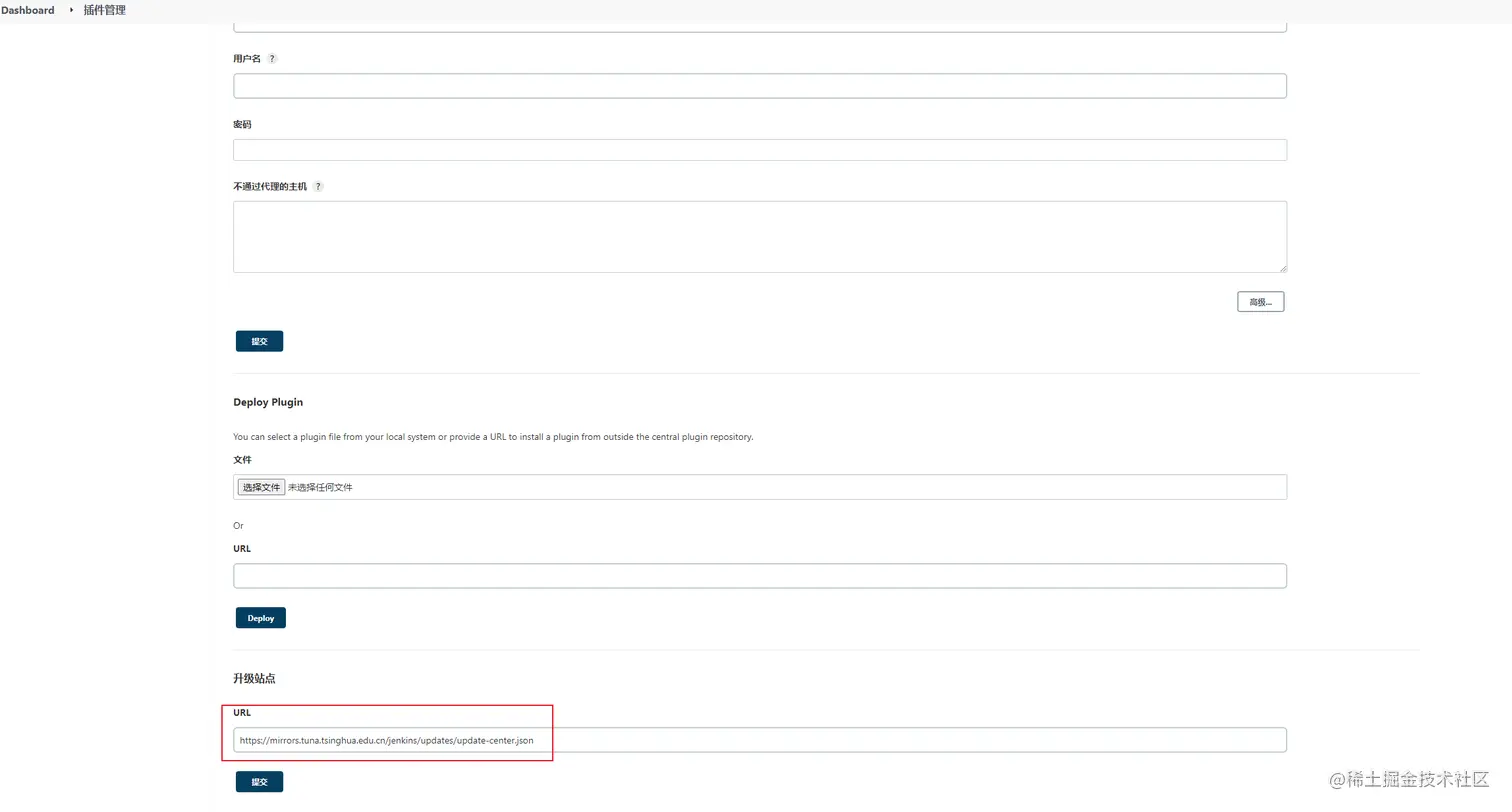Select the Deploy Plugin heading text
This screenshot has width=1512, height=812.
(x=268, y=402)
